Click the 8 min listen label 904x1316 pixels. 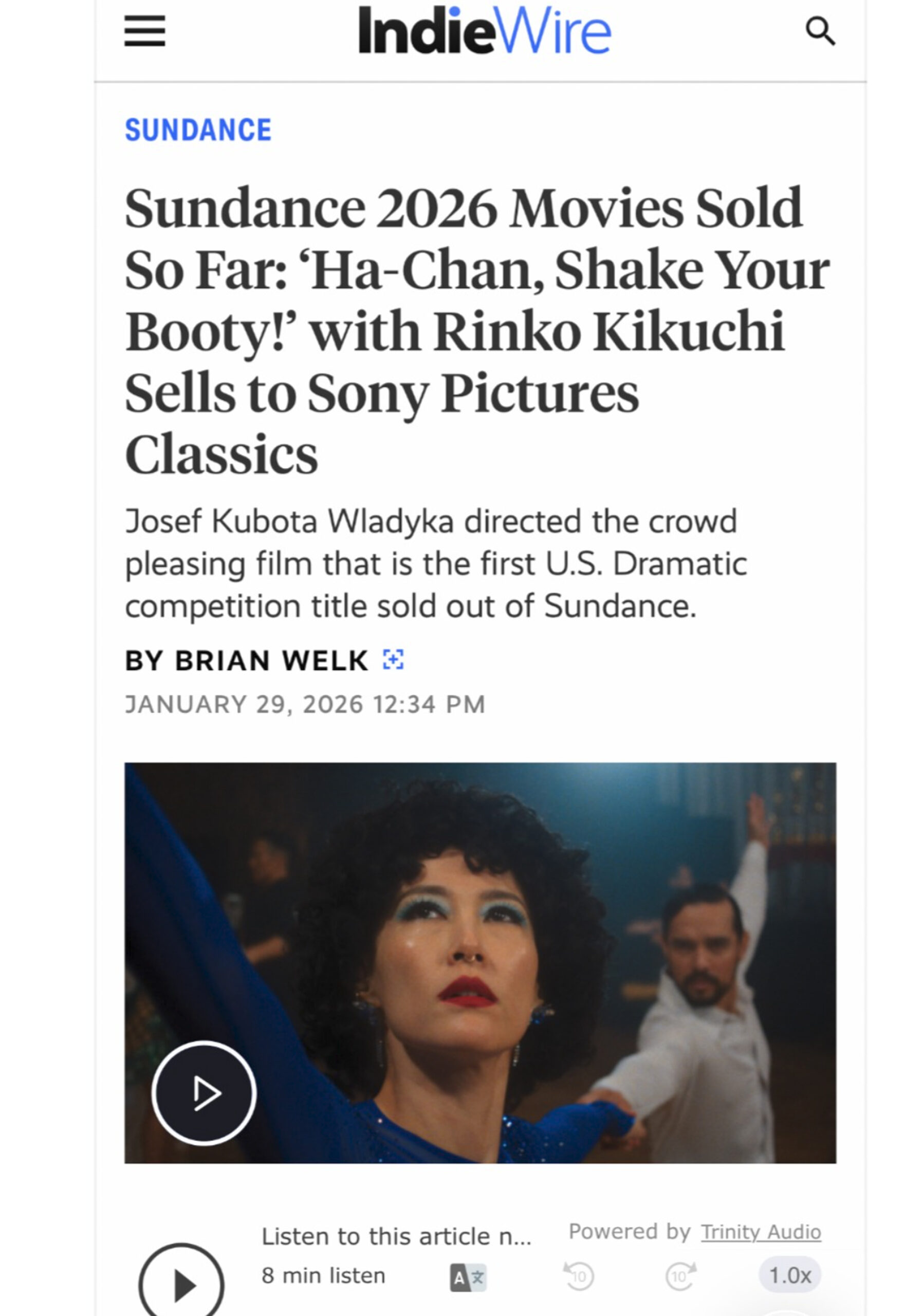[323, 1276]
